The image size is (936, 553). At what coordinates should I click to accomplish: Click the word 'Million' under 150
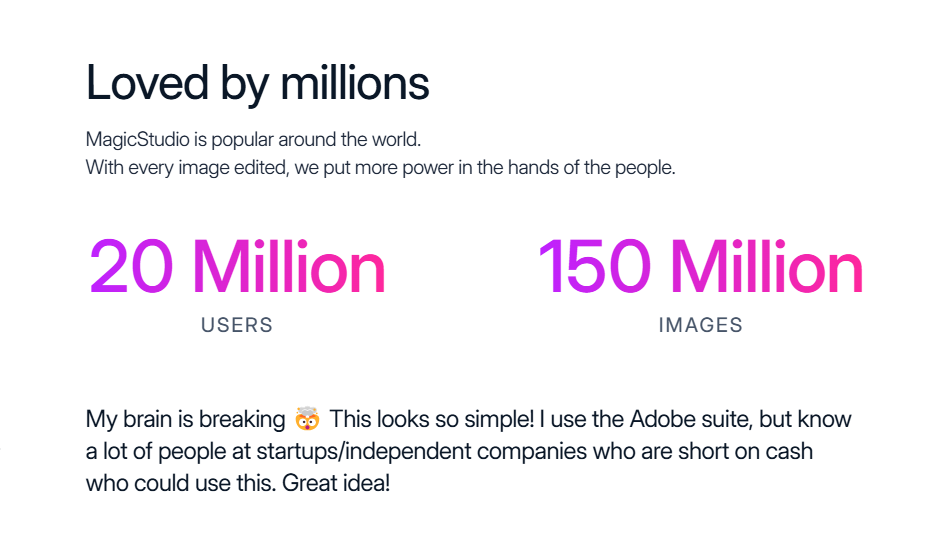point(766,266)
